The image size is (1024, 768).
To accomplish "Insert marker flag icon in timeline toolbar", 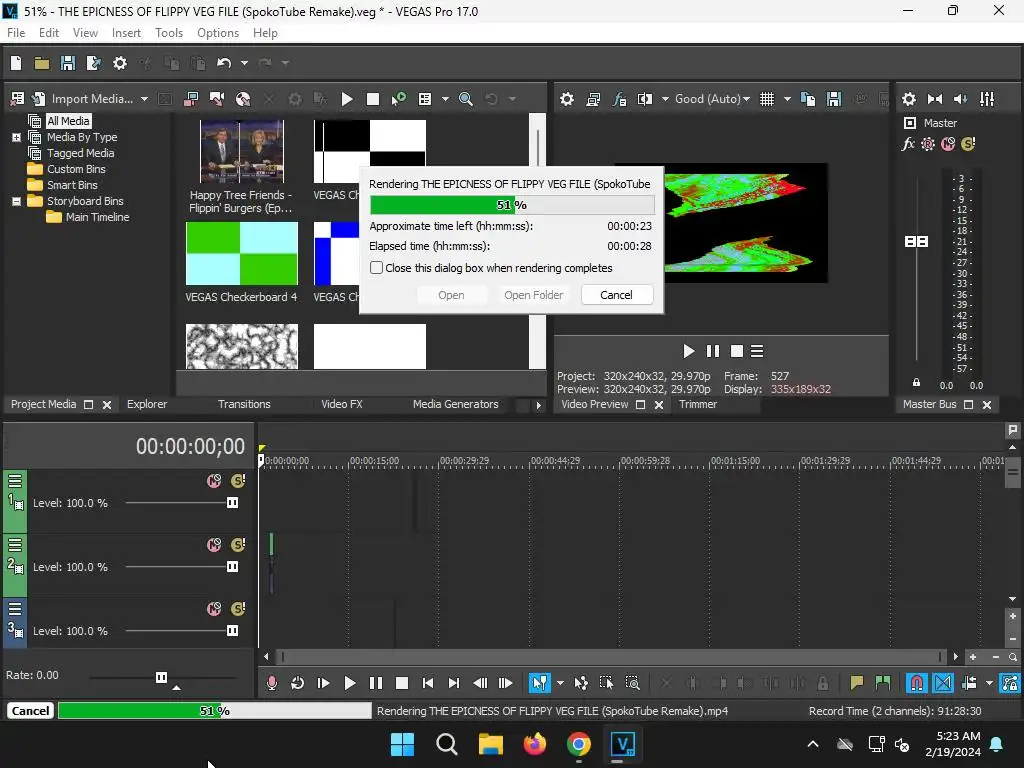I will (x=856, y=683).
